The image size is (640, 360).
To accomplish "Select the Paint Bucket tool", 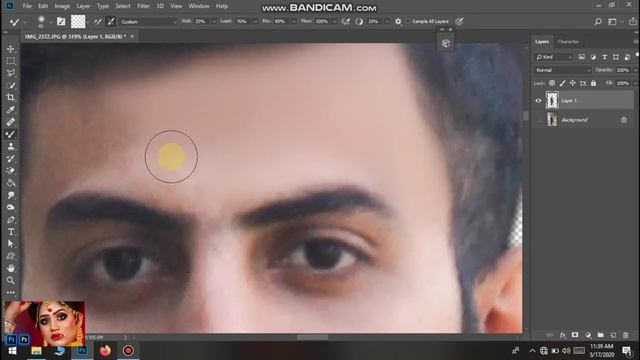I will 11,183.
